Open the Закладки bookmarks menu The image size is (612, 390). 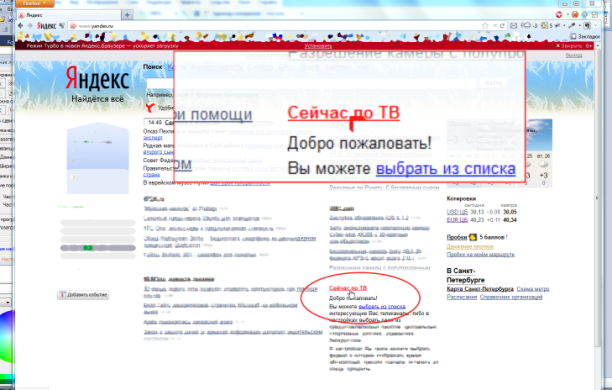[x=585, y=36]
